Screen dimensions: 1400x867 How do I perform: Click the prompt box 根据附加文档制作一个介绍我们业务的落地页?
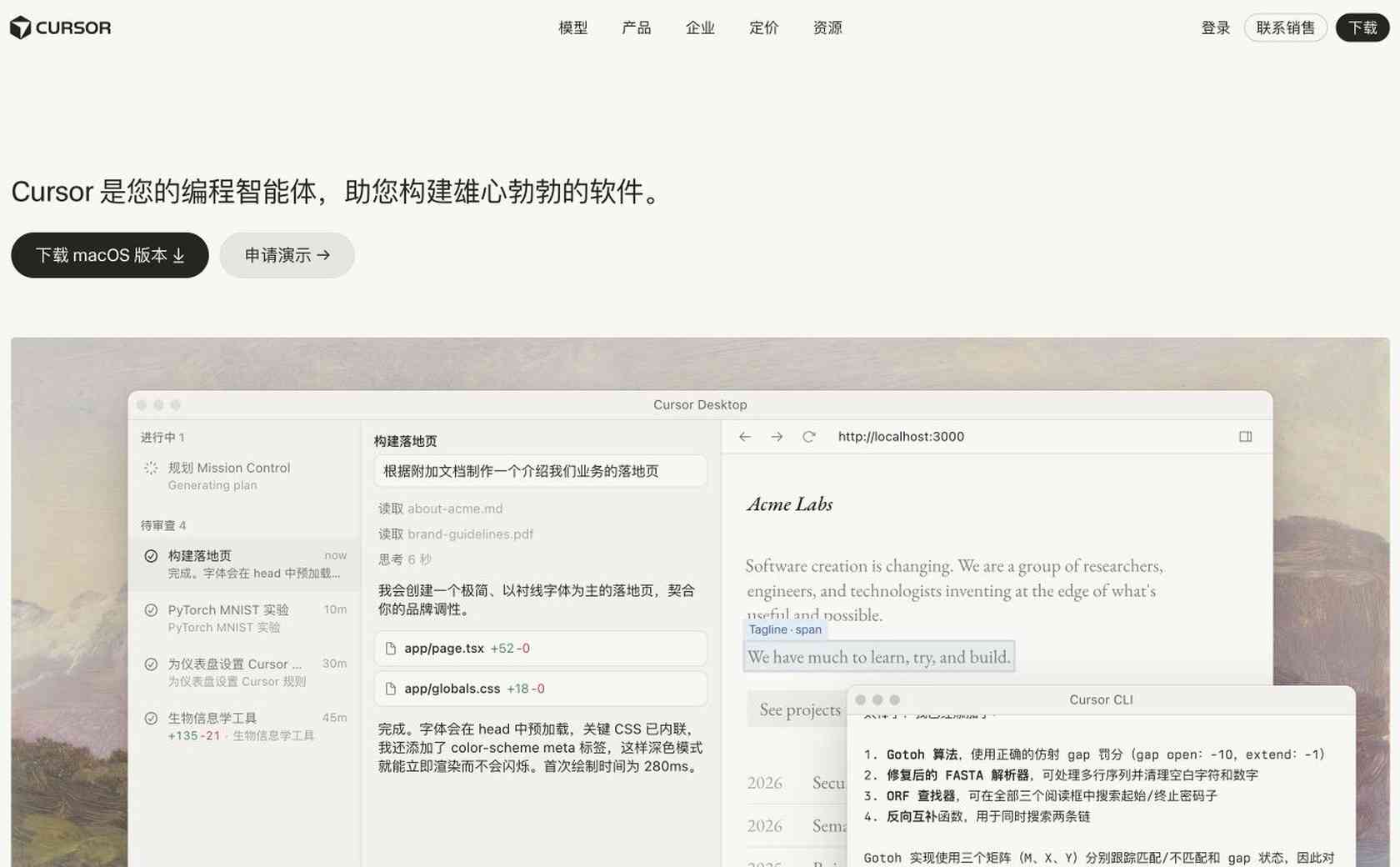540,471
